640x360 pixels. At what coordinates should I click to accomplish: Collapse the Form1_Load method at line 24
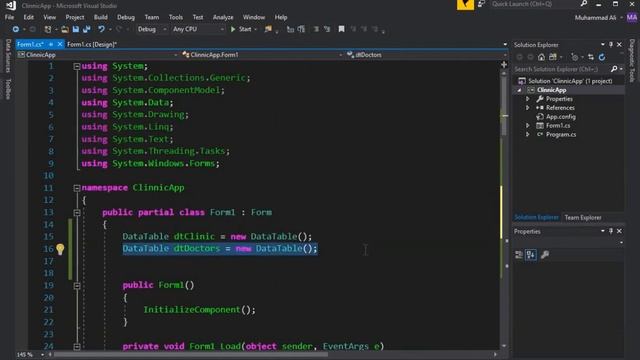pos(77,347)
